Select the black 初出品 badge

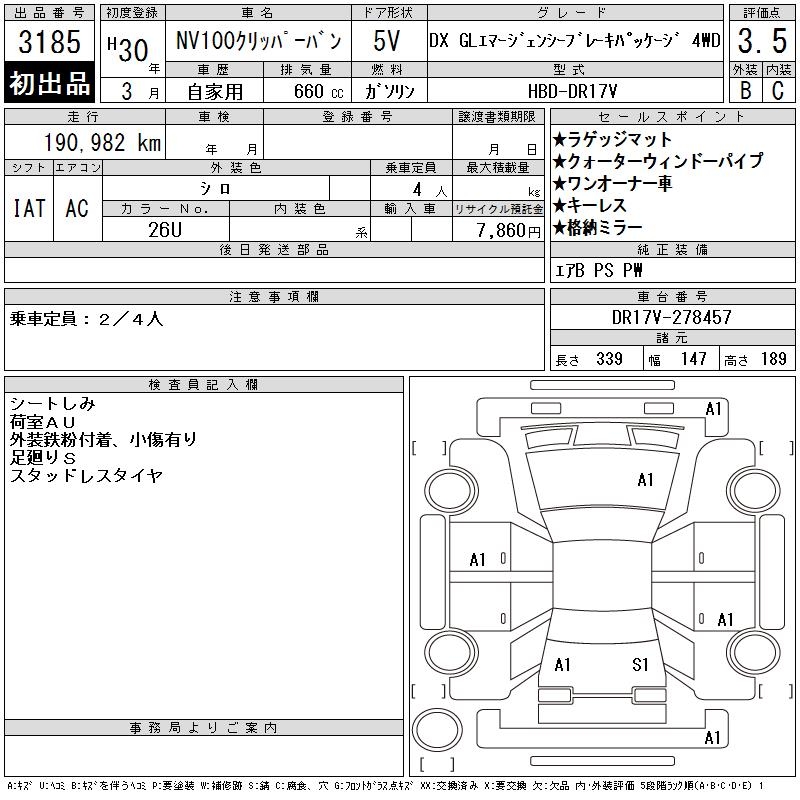49,82
